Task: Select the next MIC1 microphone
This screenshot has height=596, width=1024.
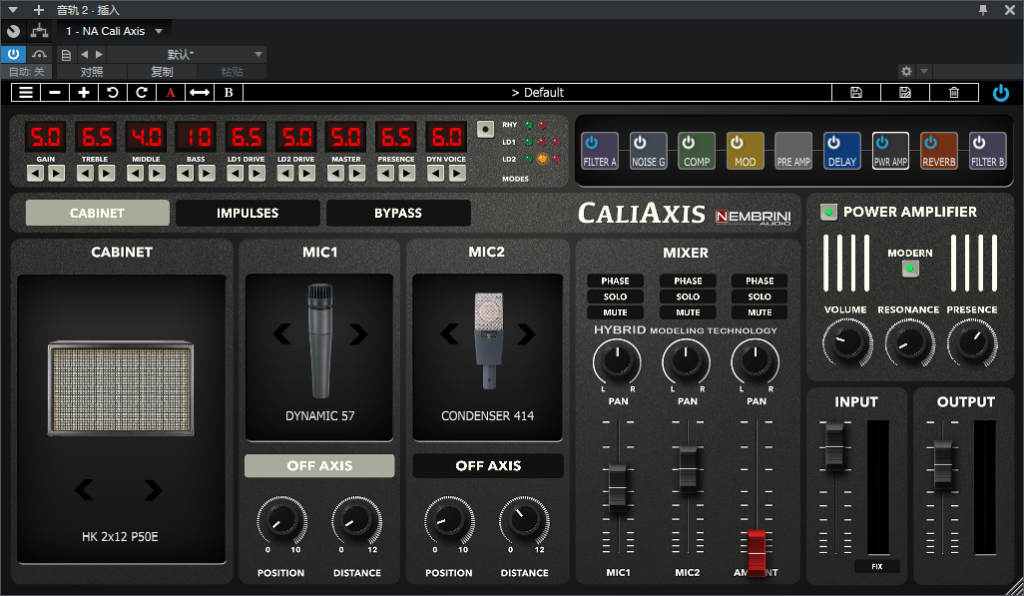Action: (x=359, y=334)
